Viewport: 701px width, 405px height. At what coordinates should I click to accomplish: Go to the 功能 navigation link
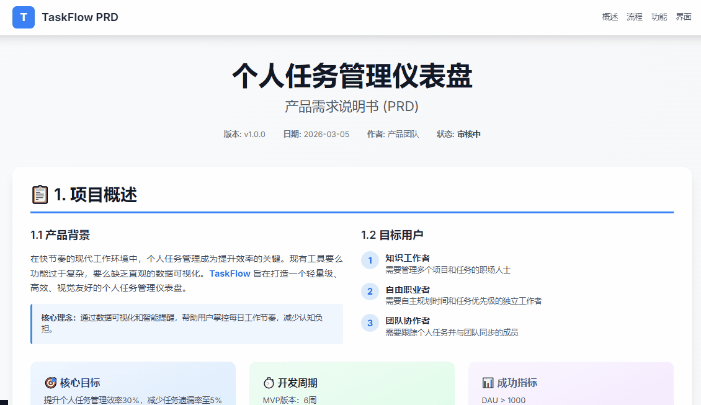(659, 17)
